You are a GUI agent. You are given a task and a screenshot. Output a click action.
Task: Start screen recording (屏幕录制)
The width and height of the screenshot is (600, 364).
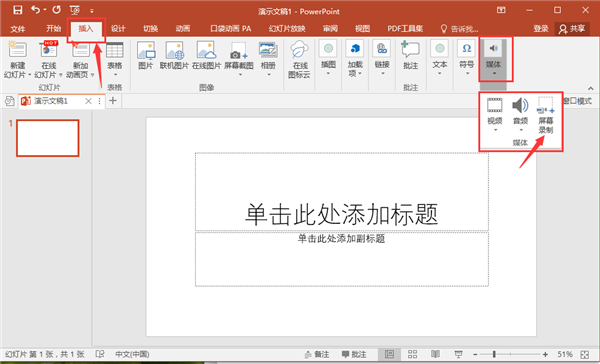click(x=546, y=116)
